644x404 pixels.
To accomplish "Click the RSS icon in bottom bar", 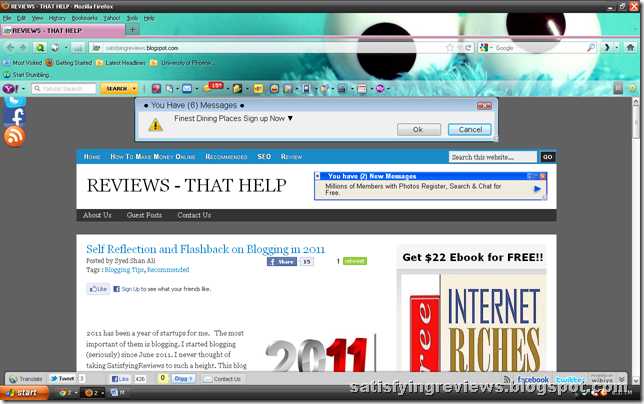I will point(507,379).
